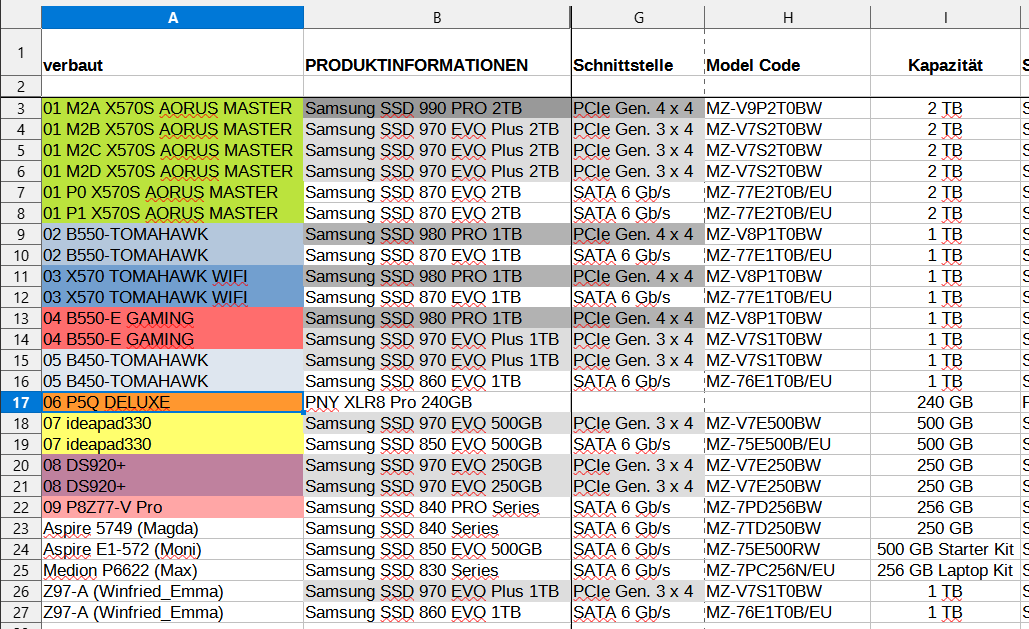1029x629 pixels.
Task: Select '04 B550-E GAMING' in row 14
Action: [173, 339]
